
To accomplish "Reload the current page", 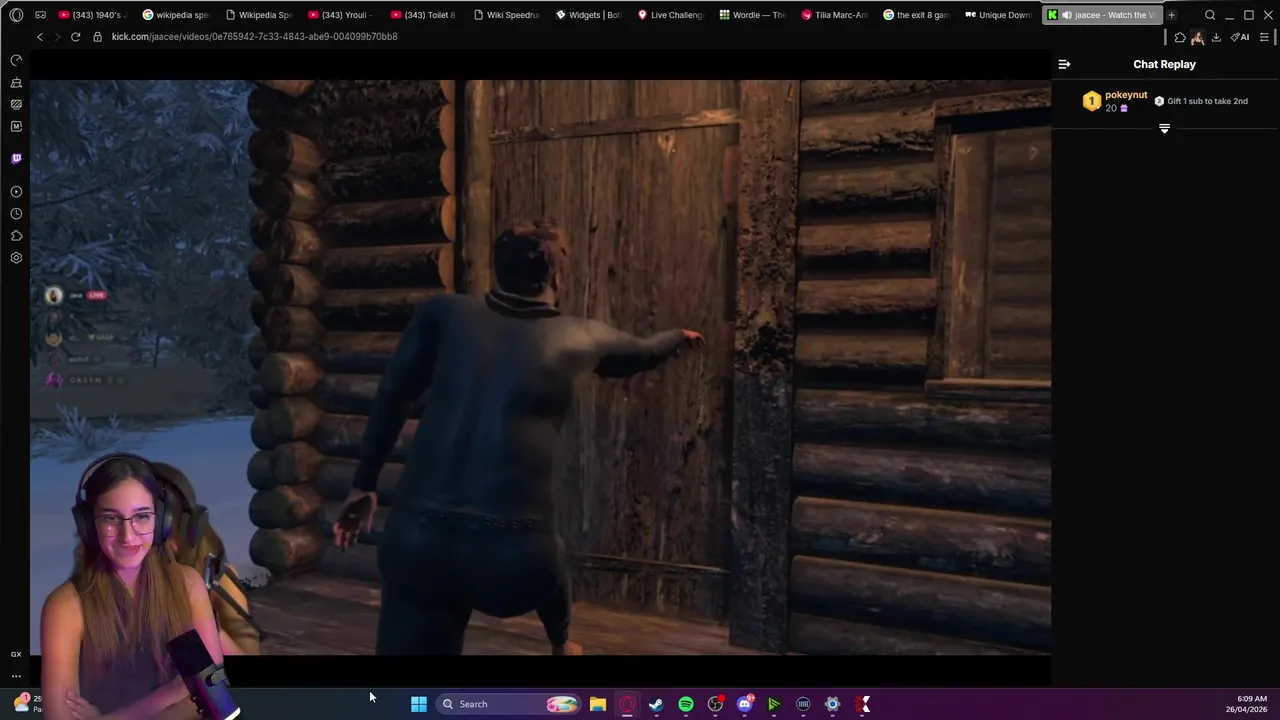I will [x=75, y=37].
